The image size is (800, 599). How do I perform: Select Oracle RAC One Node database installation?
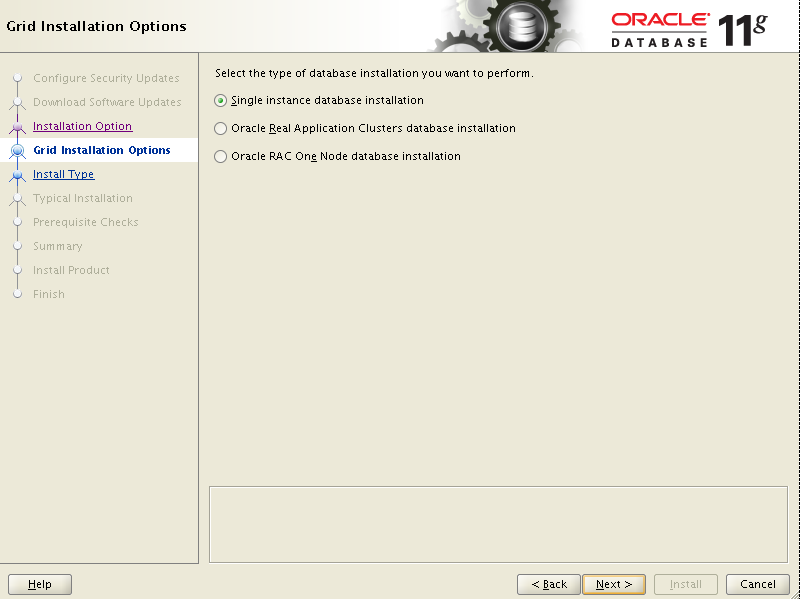click(x=221, y=156)
